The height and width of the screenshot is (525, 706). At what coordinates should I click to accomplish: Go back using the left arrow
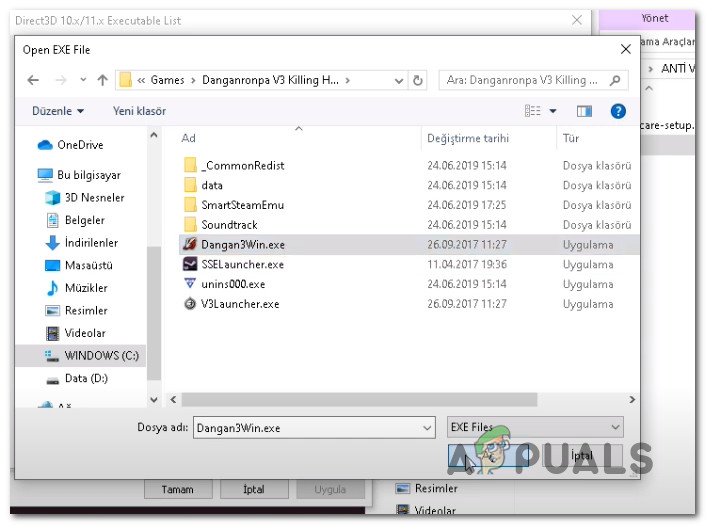33,81
